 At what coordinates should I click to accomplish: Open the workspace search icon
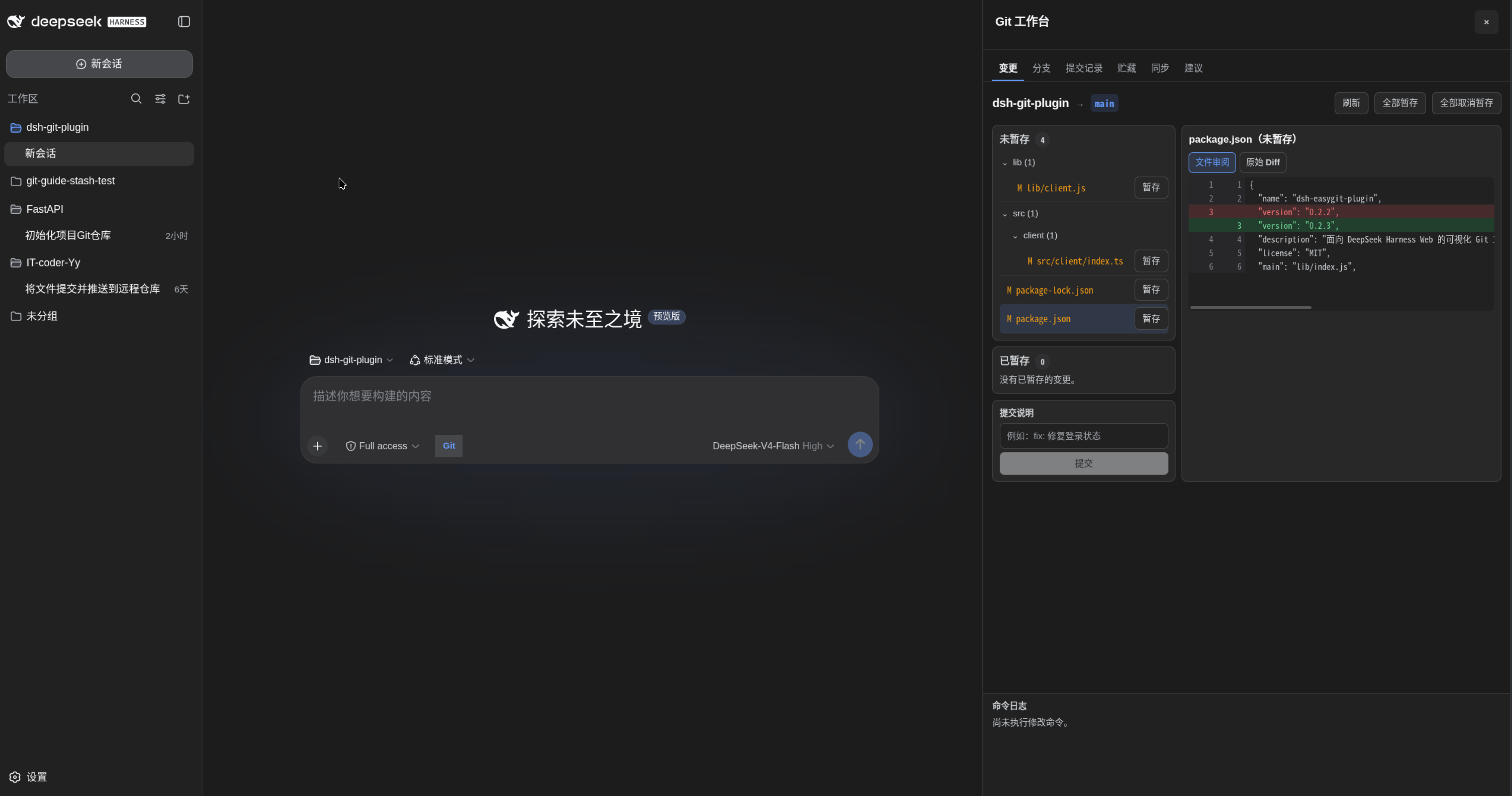[136, 99]
